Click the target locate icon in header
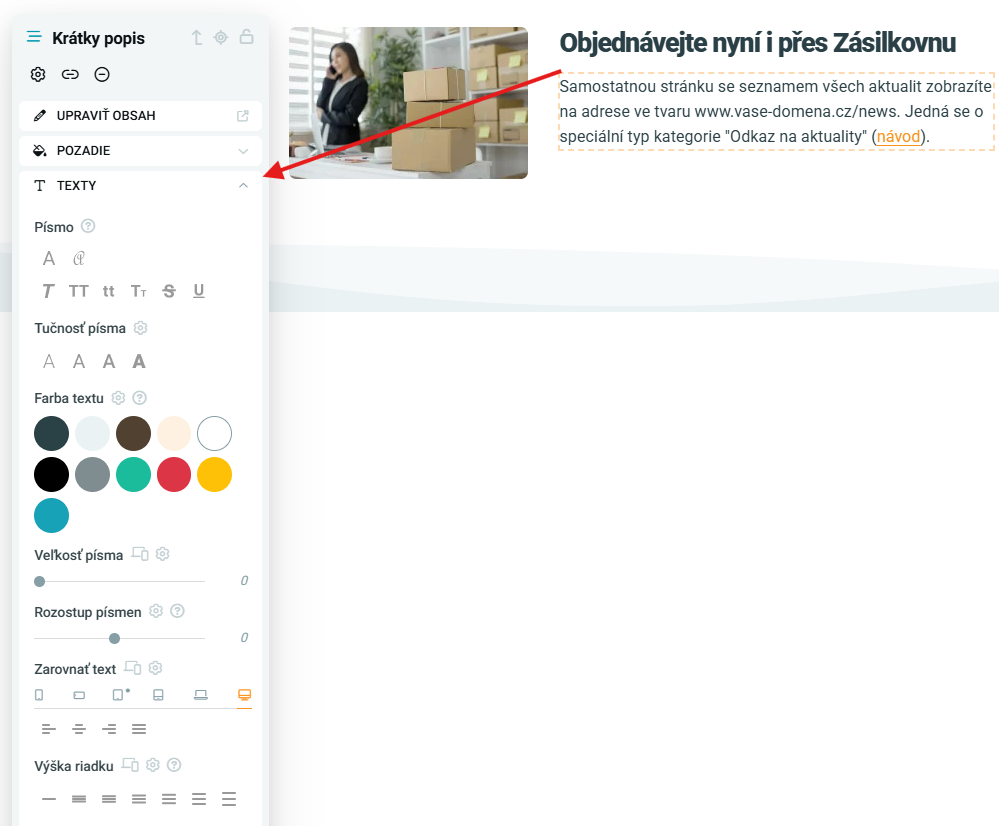 (x=220, y=38)
